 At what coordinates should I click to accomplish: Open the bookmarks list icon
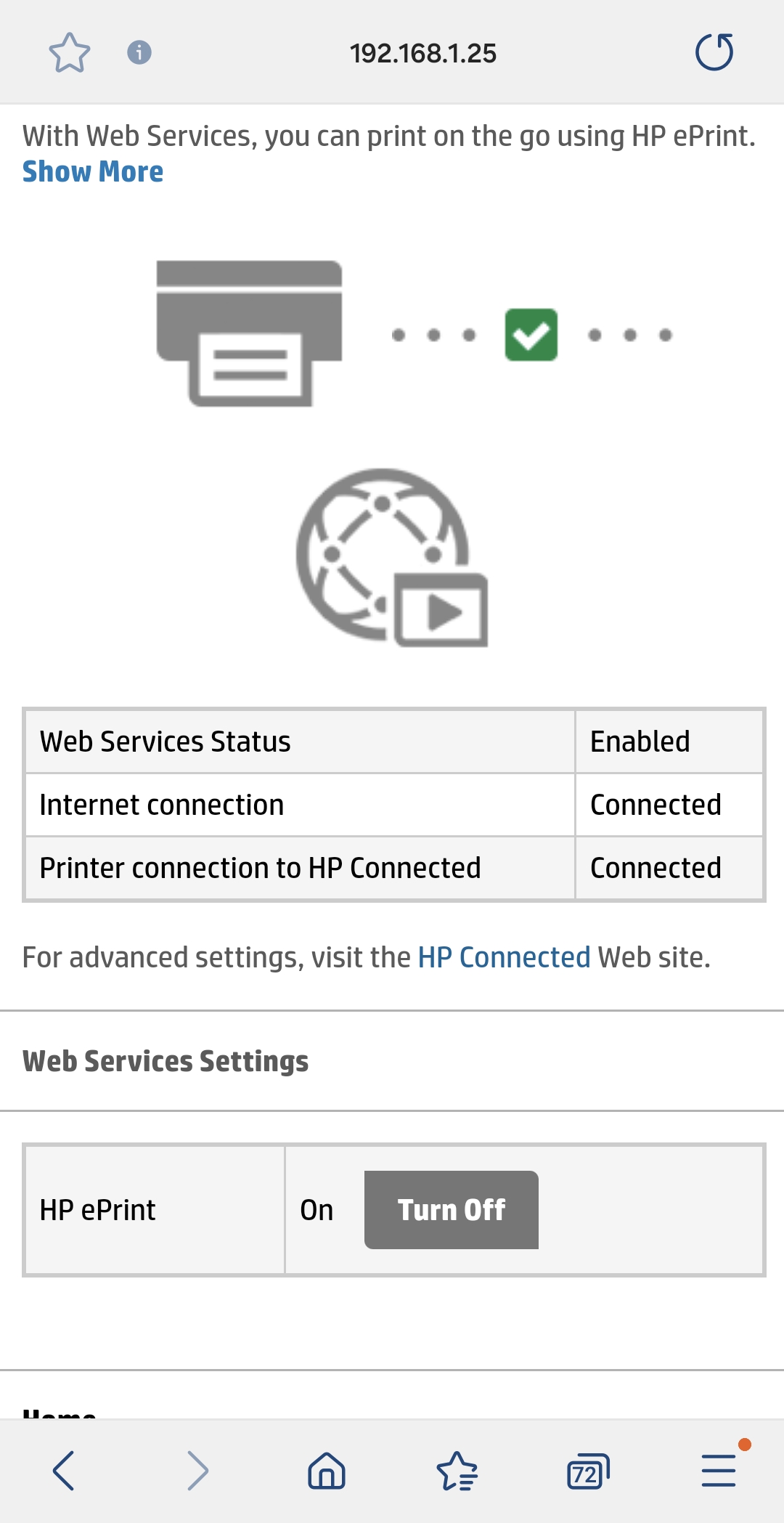click(457, 1471)
